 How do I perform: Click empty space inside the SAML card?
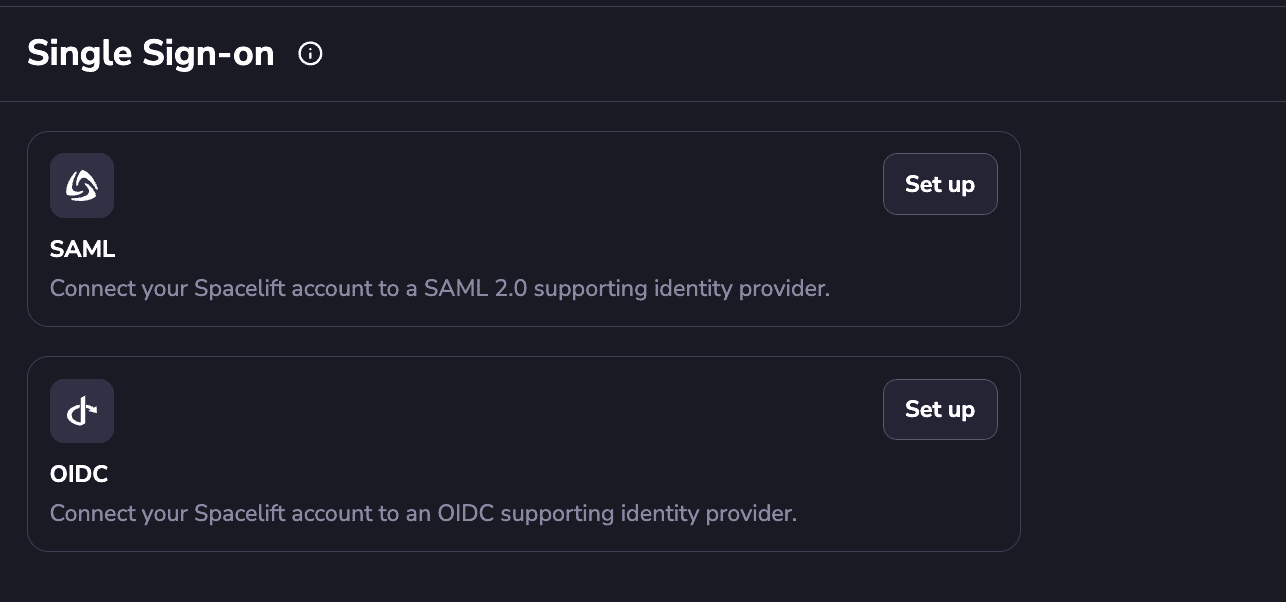[x=500, y=200]
